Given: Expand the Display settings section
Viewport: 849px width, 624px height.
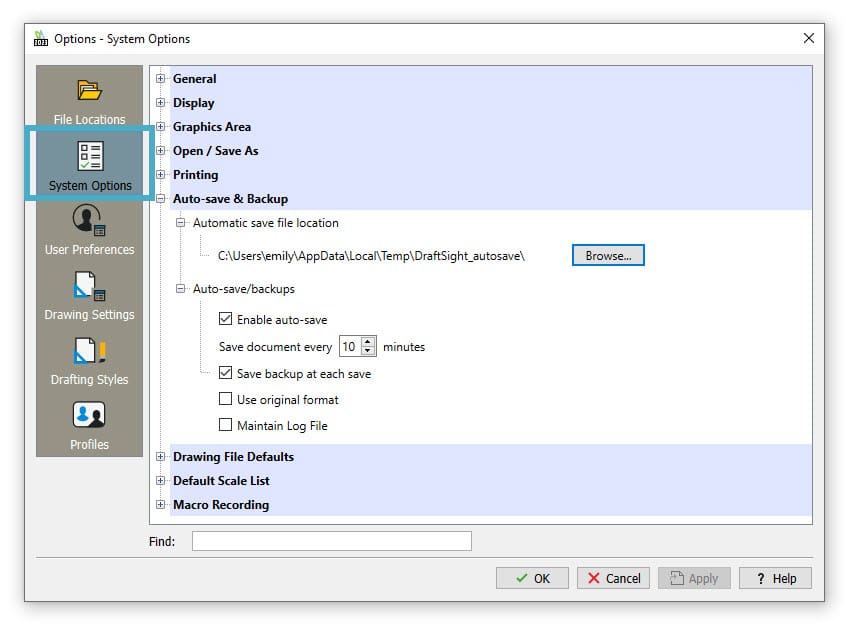Looking at the screenshot, I should pos(161,102).
